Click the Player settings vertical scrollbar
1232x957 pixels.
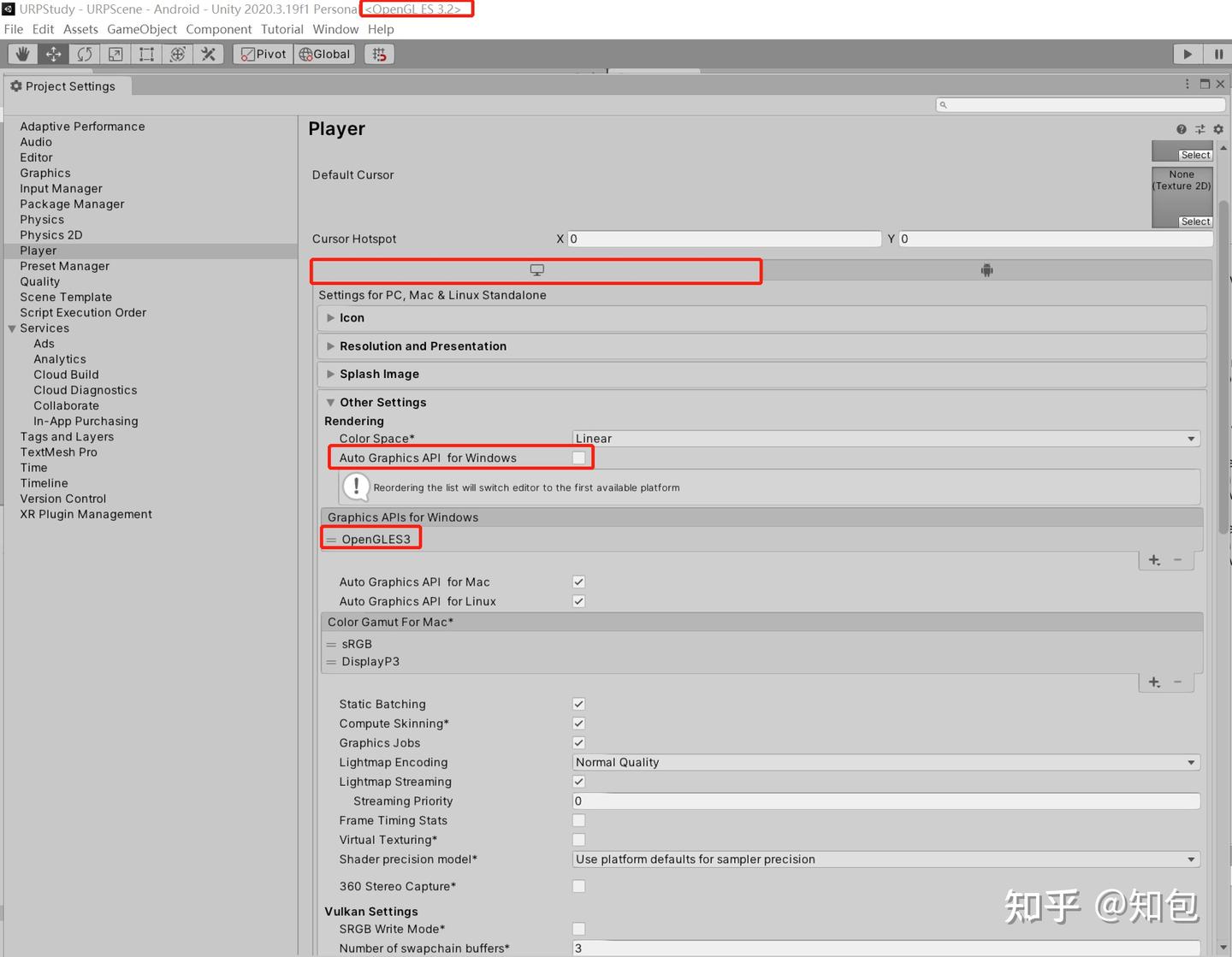click(x=1223, y=366)
